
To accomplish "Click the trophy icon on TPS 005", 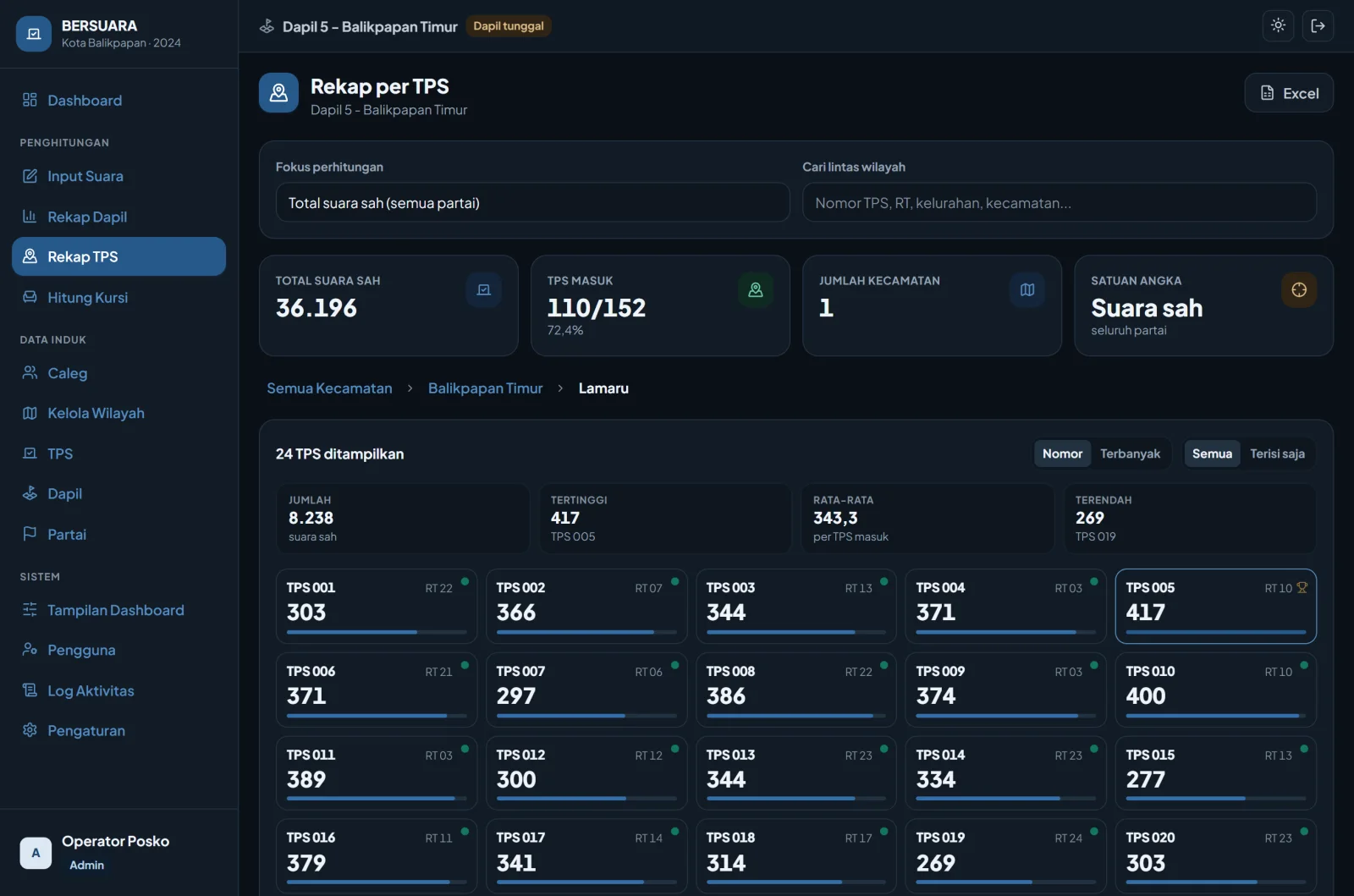I will pos(1302,587).
